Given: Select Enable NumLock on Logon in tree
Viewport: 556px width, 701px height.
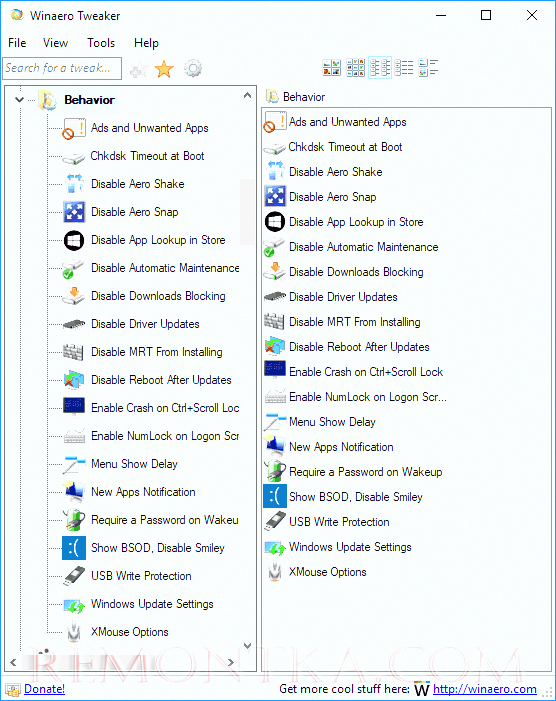Looking at the screenshot, I should [164, 436].
